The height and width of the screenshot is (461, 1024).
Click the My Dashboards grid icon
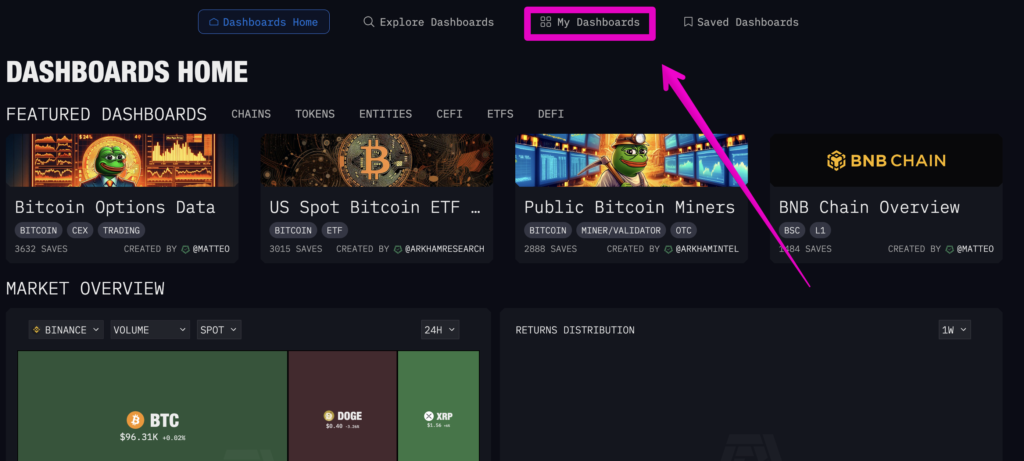pyautogui.click(x=545, y=22)
